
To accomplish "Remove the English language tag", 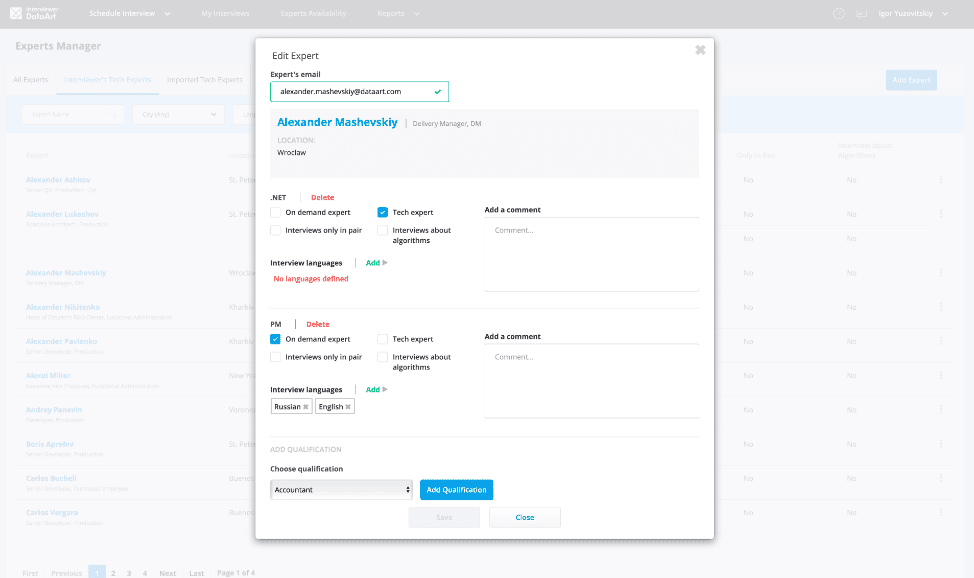I will click(348, 407).
